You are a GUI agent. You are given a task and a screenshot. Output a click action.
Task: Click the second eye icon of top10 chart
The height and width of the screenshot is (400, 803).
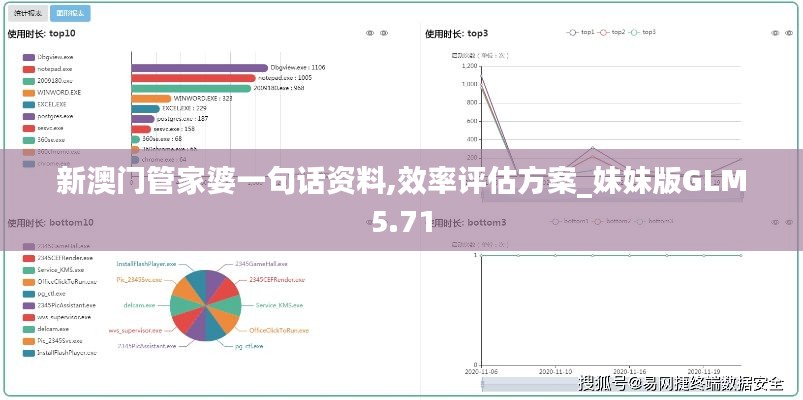385,33
